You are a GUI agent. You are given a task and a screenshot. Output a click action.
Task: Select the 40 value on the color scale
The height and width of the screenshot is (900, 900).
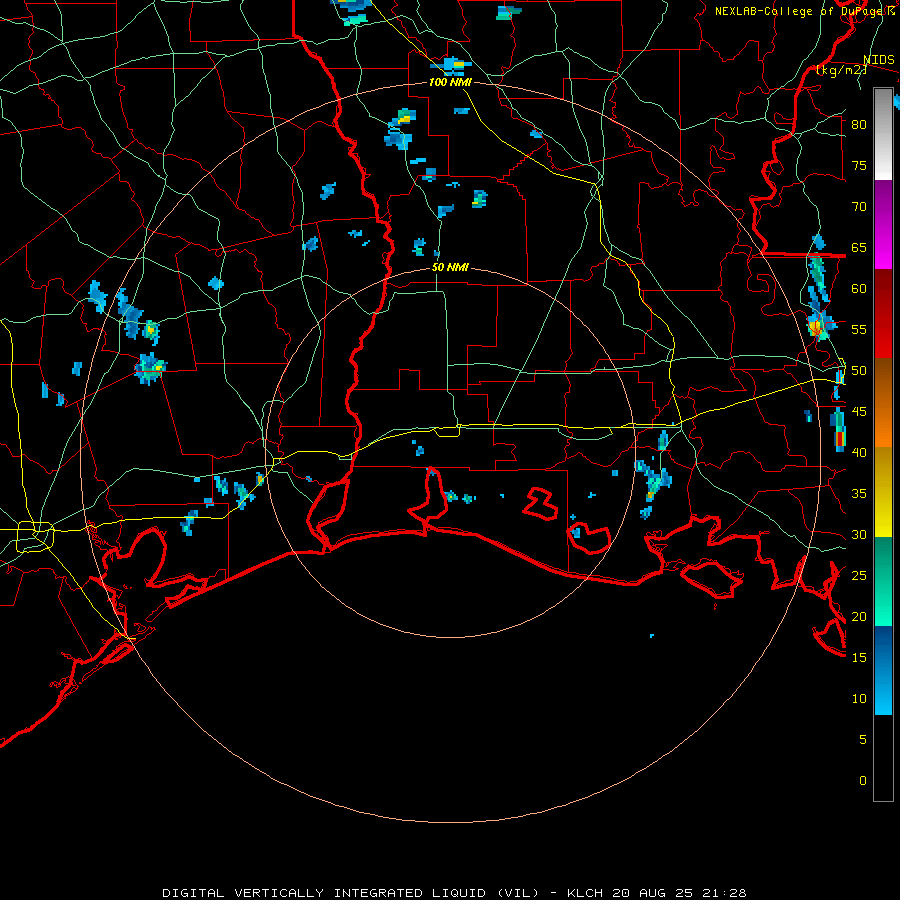(x=859, y=452)
